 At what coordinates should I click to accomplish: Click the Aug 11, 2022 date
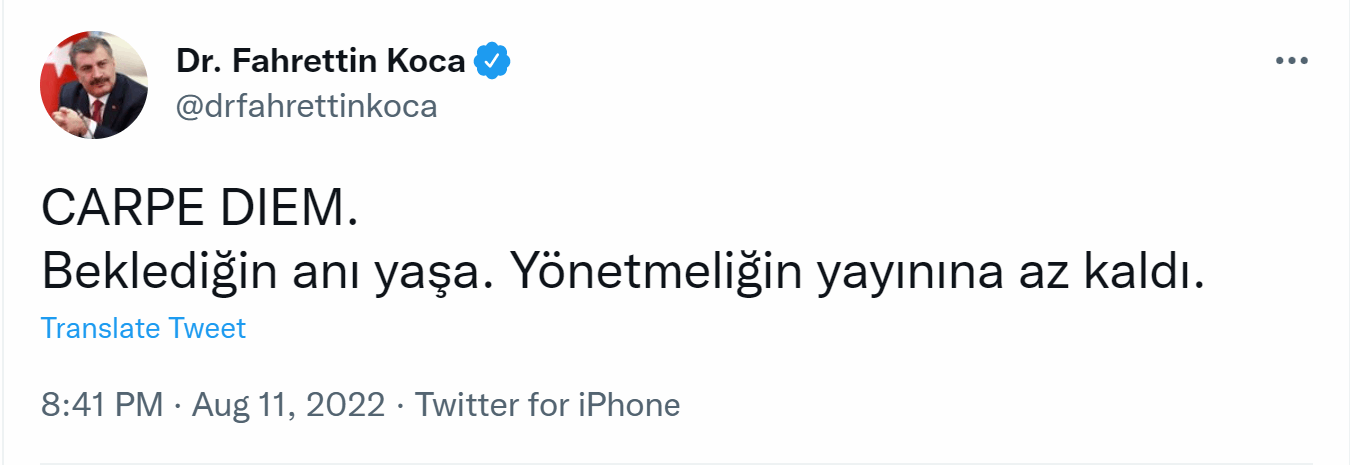point(288,405)
